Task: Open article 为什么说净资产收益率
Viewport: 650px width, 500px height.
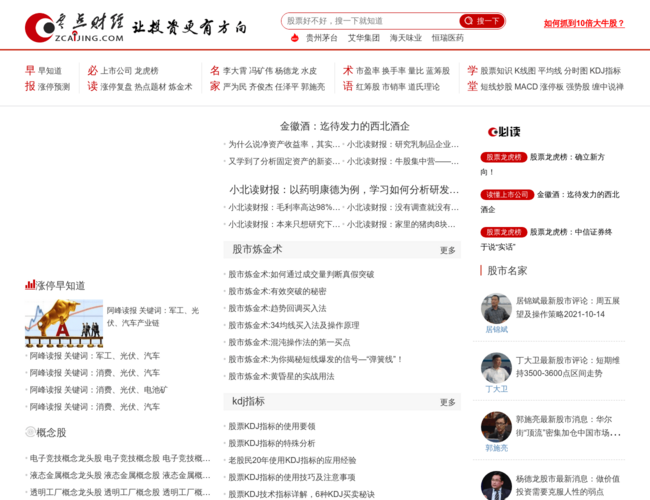Action: 284,144
